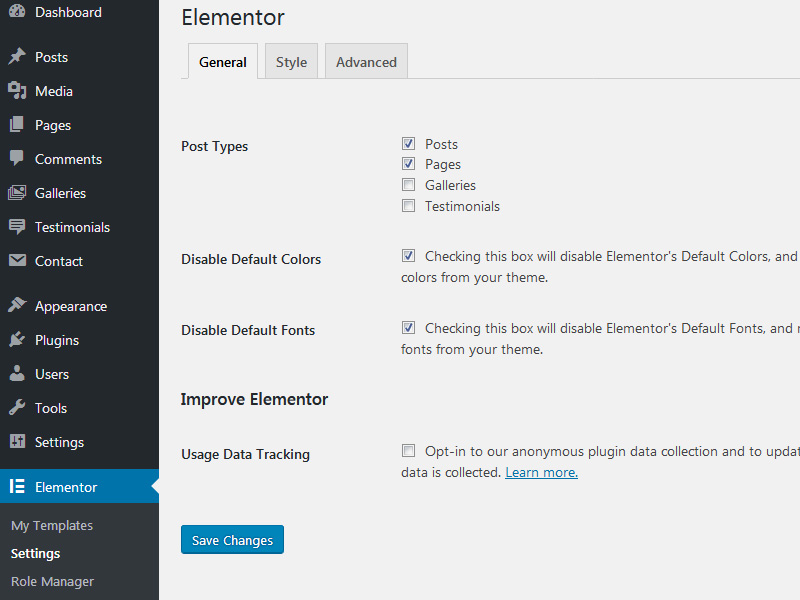Click the Dashboard gauge icon
The height and width of the screenshot is (600, 800).
(x=17, y=12)
